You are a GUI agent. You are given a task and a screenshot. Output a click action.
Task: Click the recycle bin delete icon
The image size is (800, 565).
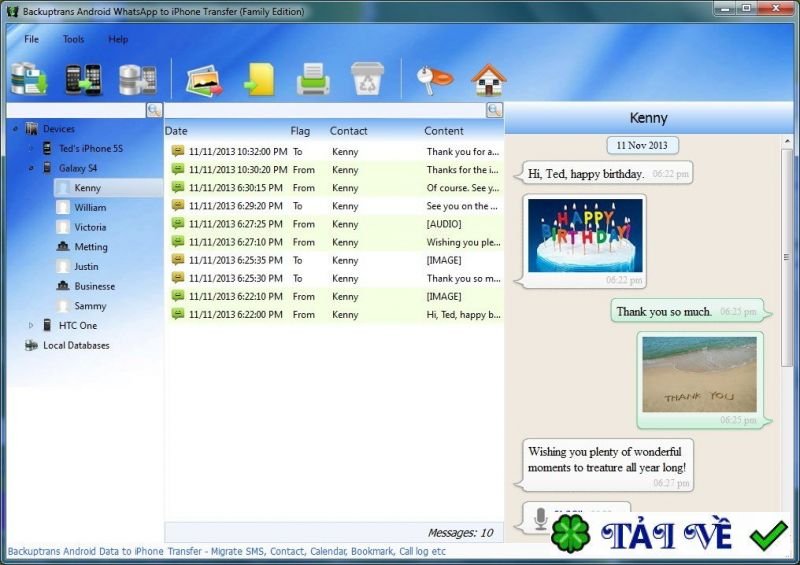pos(367,78)
